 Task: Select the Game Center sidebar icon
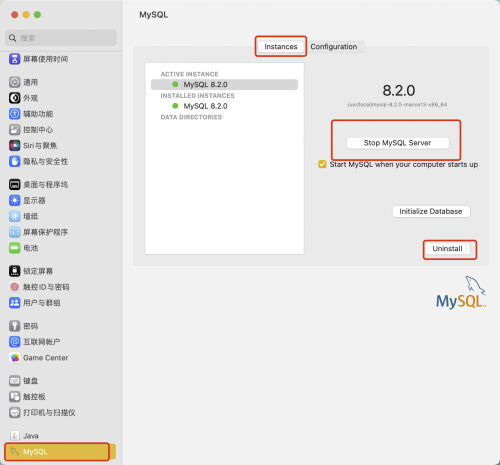coord(14,358)
